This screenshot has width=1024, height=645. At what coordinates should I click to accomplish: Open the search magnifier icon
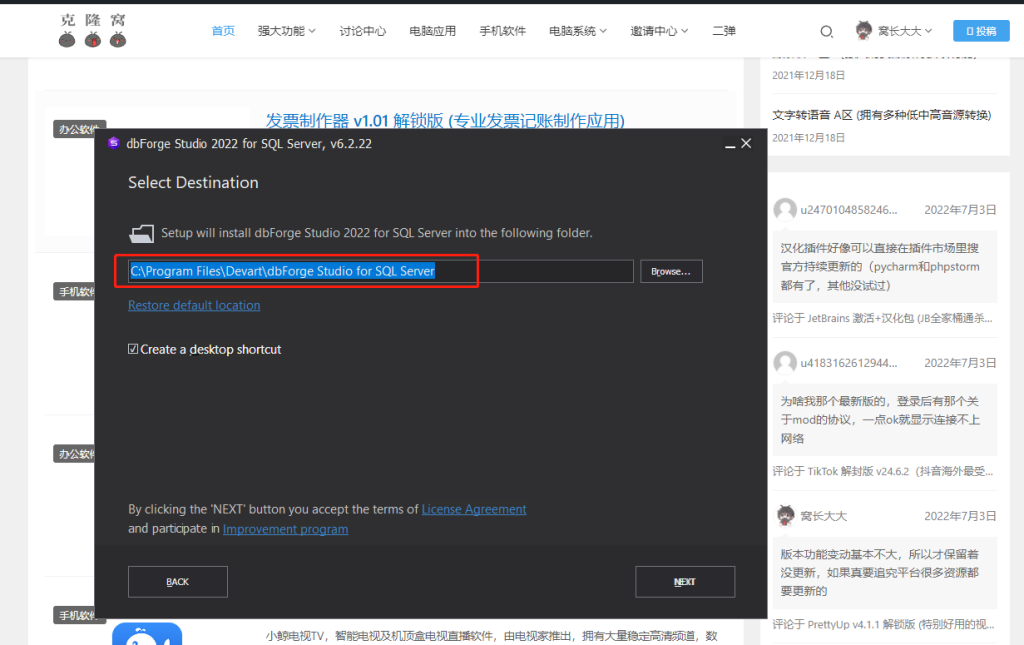coord(826,31)
